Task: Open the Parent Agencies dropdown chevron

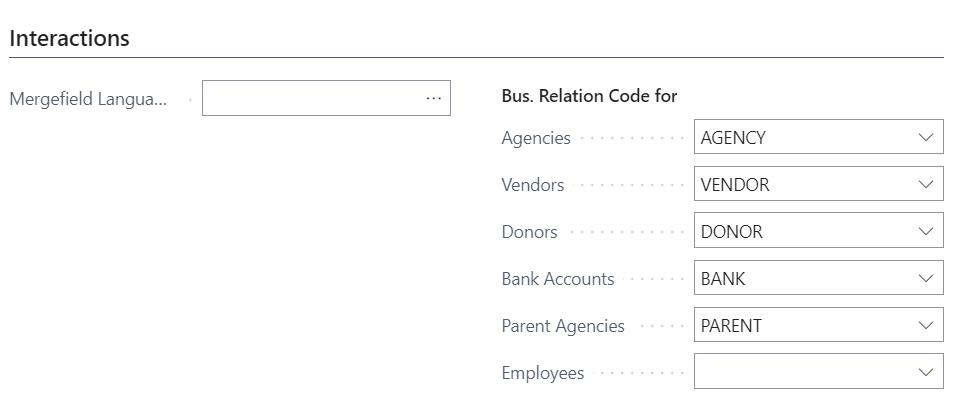Action: (x=925, y=326)
